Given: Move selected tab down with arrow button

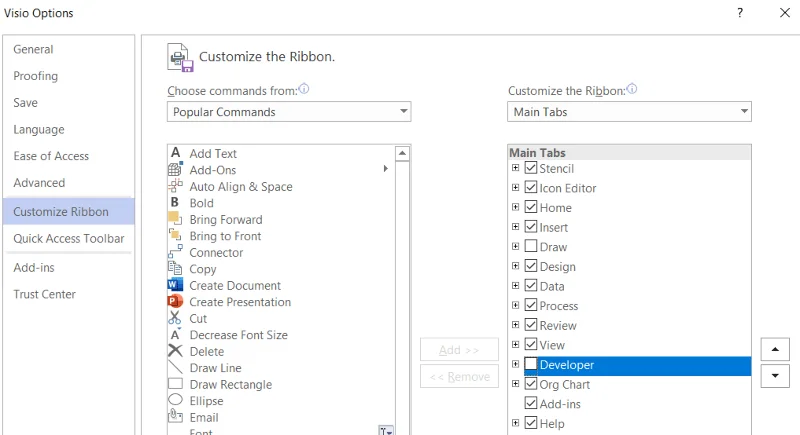Looking at the screenshot, I should coord(775,376).
